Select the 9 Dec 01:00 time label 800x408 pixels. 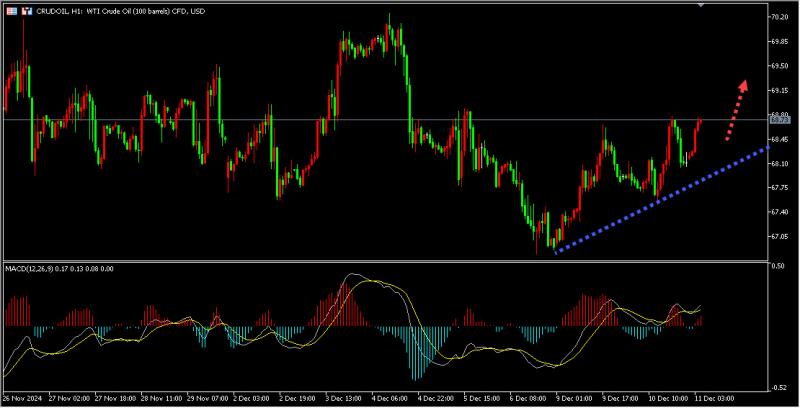573,398
